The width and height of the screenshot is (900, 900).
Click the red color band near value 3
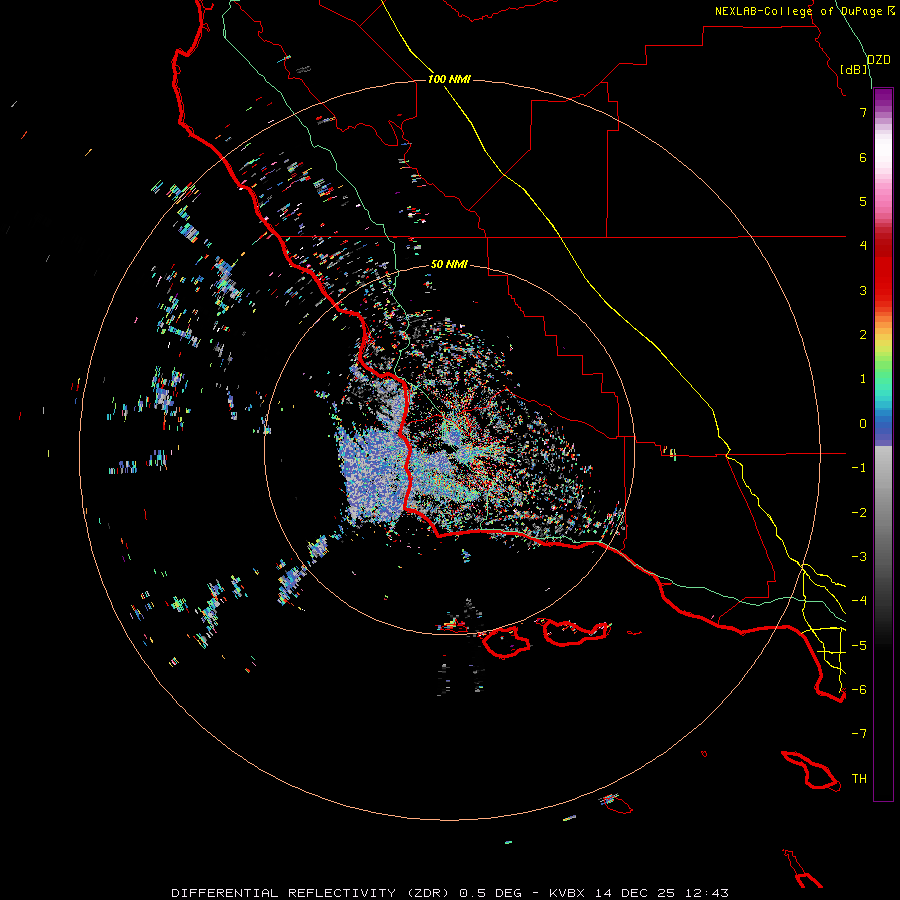(883, 290)
